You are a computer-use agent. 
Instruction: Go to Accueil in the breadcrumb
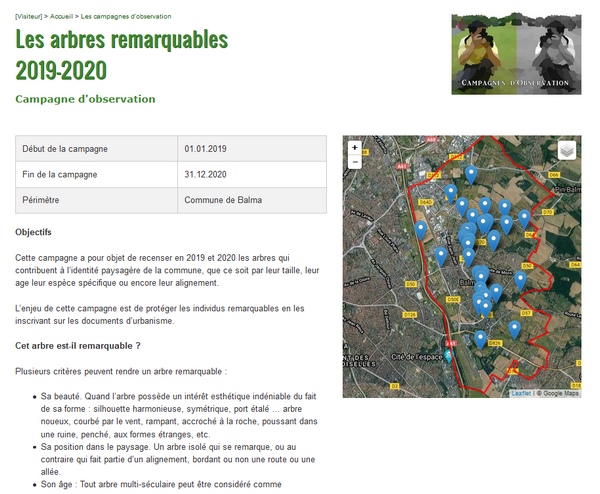61,16
